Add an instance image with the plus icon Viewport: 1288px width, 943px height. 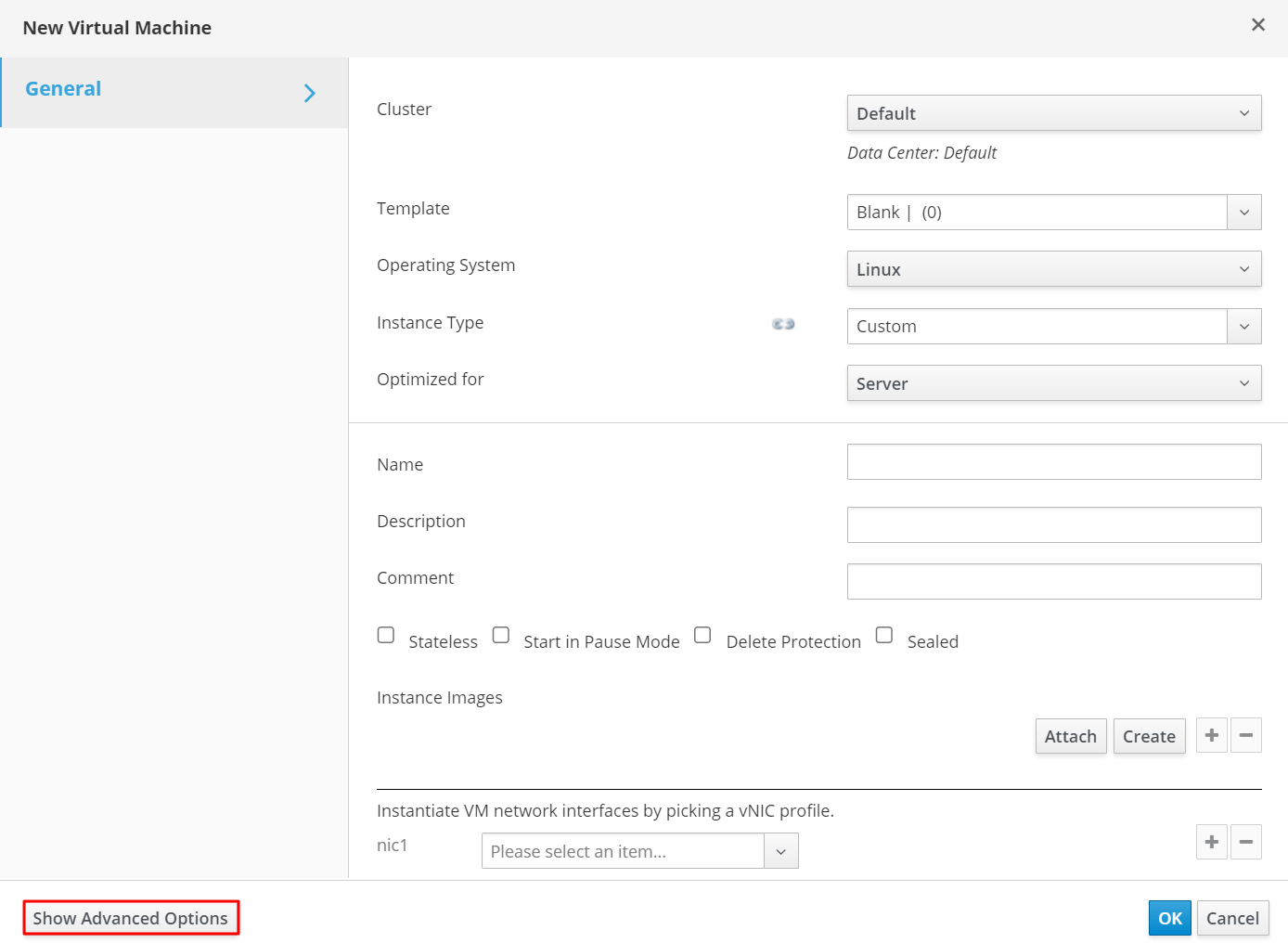click(x=1211, y=735)
